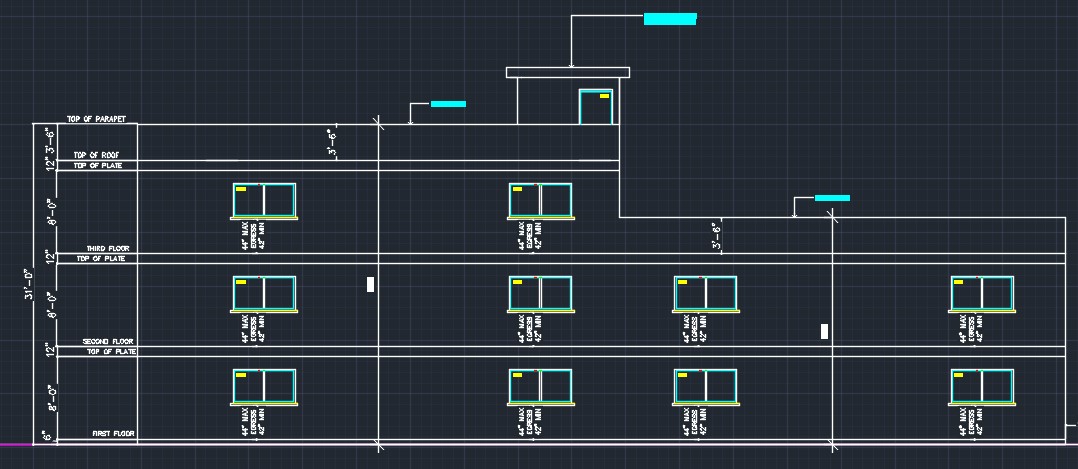Click TOP OF PLATE label under SECOND FLOOR

tap(111, 351)
